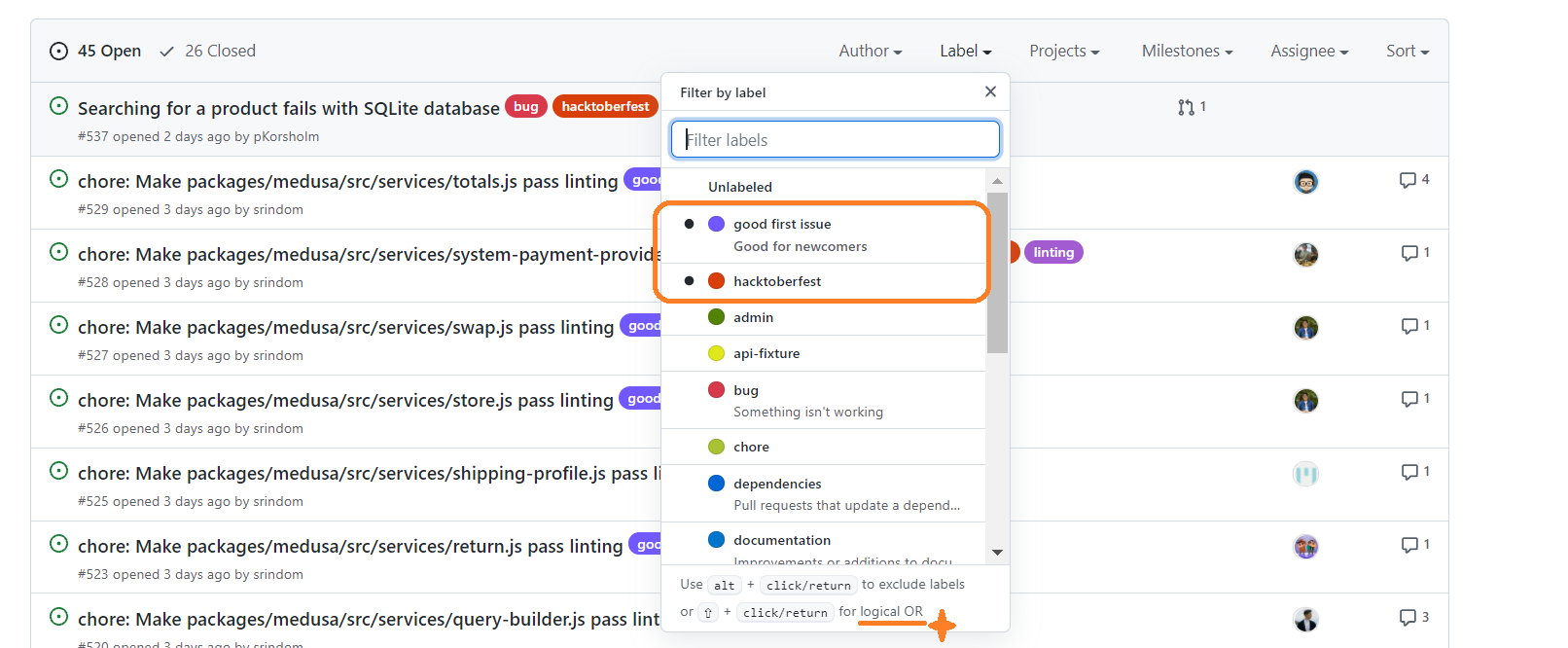Click assignee avatar on store.js issue

(x=1305, y=401)
